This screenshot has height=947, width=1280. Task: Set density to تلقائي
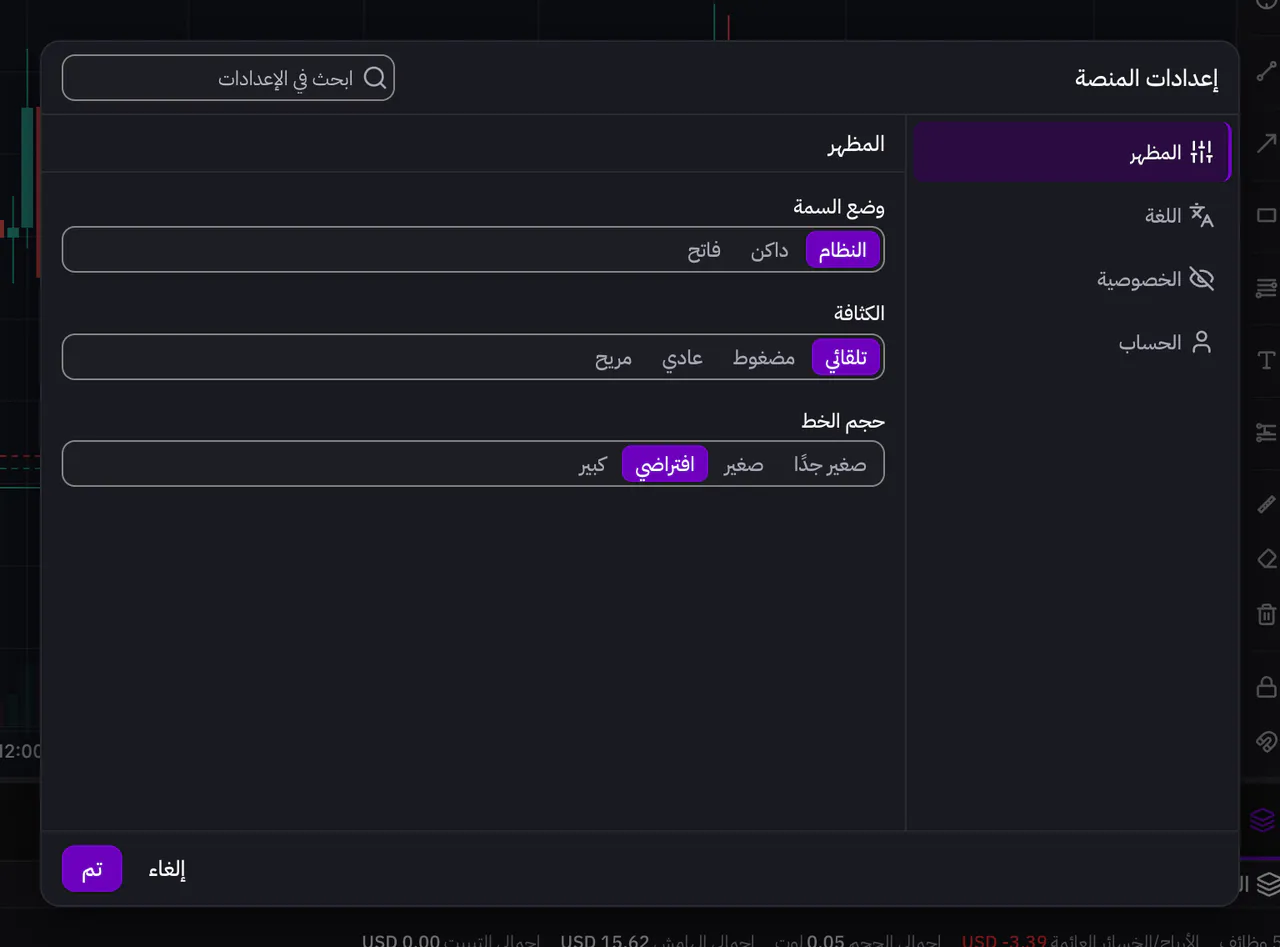tap(846, 357)
